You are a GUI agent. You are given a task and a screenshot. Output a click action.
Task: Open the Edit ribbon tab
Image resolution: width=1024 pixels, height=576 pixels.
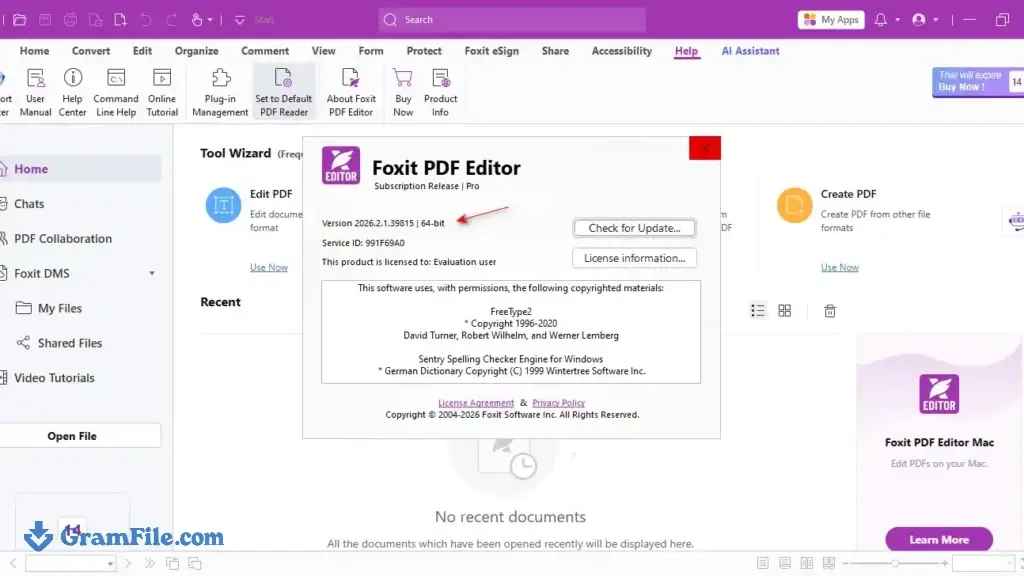pos(142,51)
